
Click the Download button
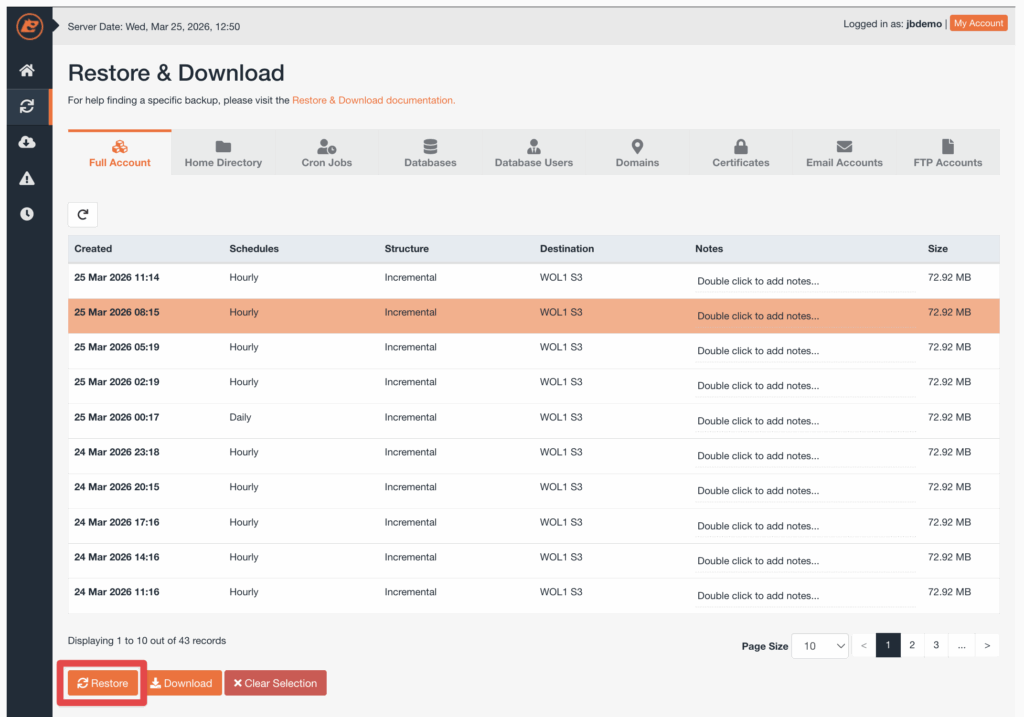click(x=181, y=683)
